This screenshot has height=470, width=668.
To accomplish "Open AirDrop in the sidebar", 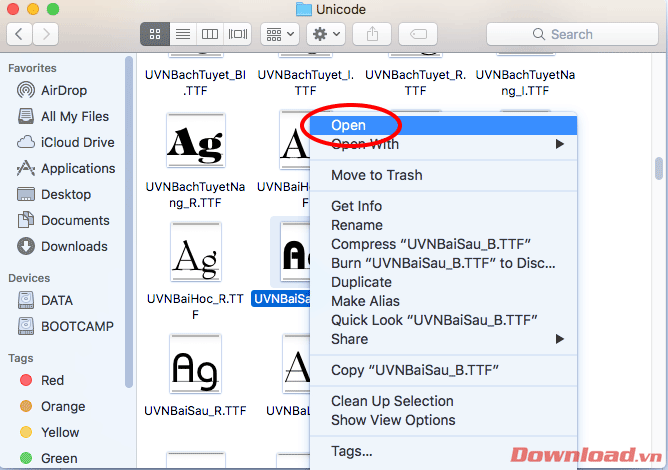I will pyautogui.click(x=63, y=90).
